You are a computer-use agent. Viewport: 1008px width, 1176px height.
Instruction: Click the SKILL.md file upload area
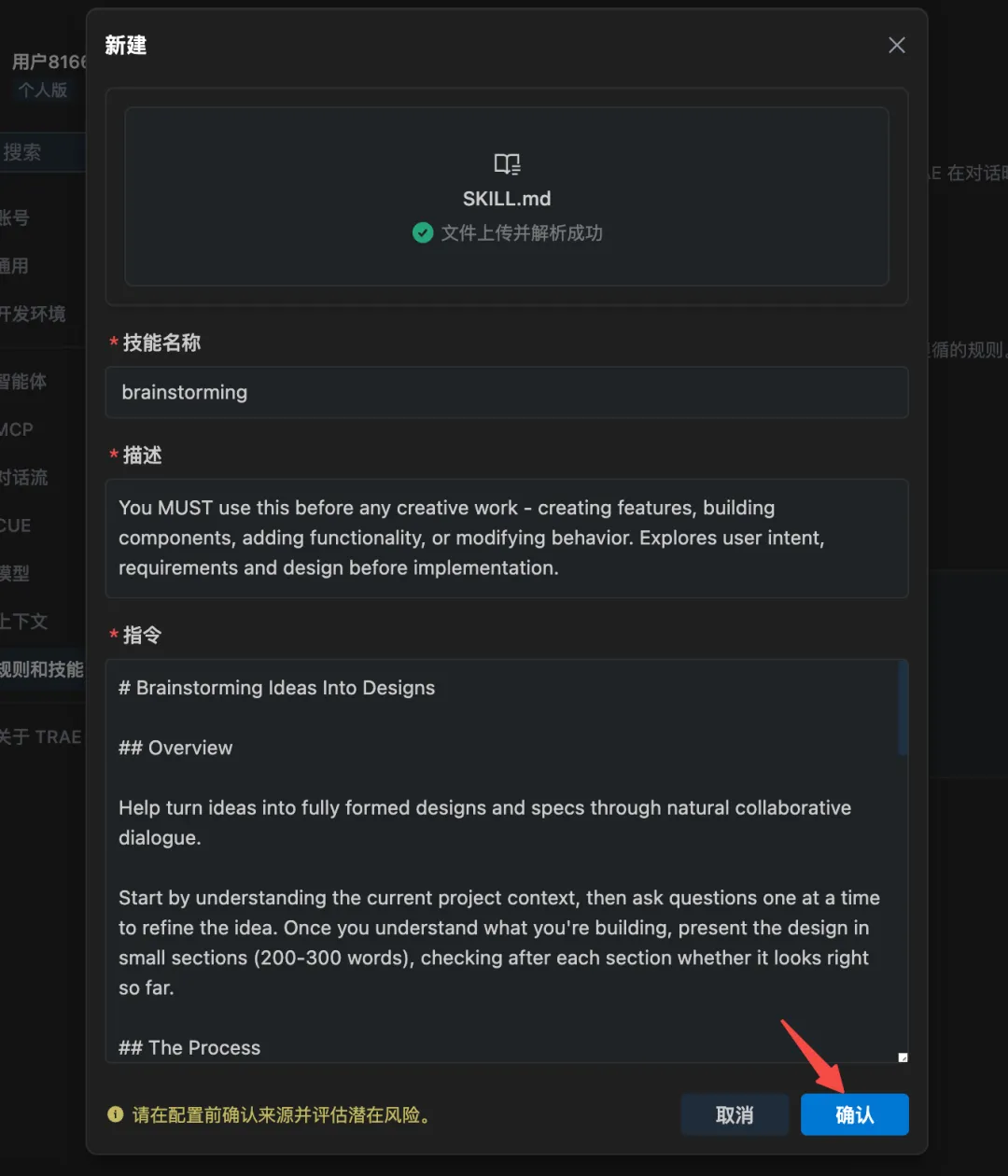coord(506,196)
